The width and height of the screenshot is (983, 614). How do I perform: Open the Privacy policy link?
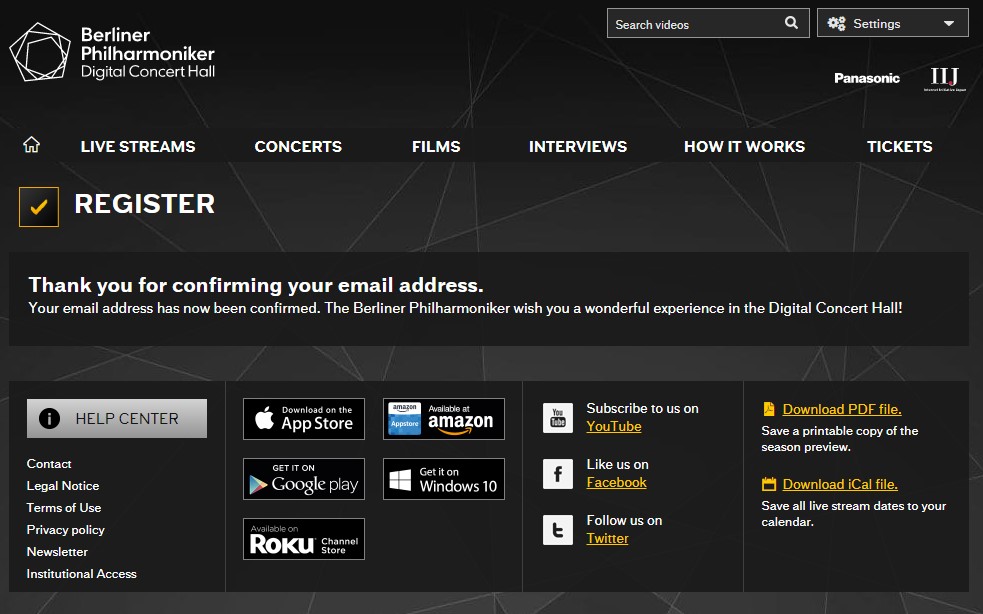[65, 530]
